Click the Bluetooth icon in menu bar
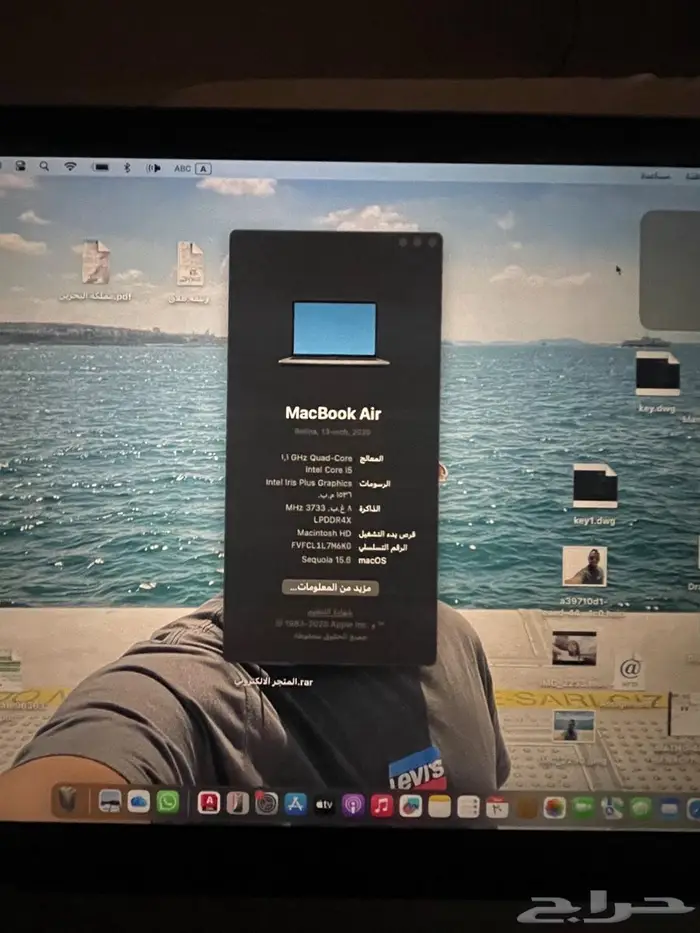 coord(127,167)
